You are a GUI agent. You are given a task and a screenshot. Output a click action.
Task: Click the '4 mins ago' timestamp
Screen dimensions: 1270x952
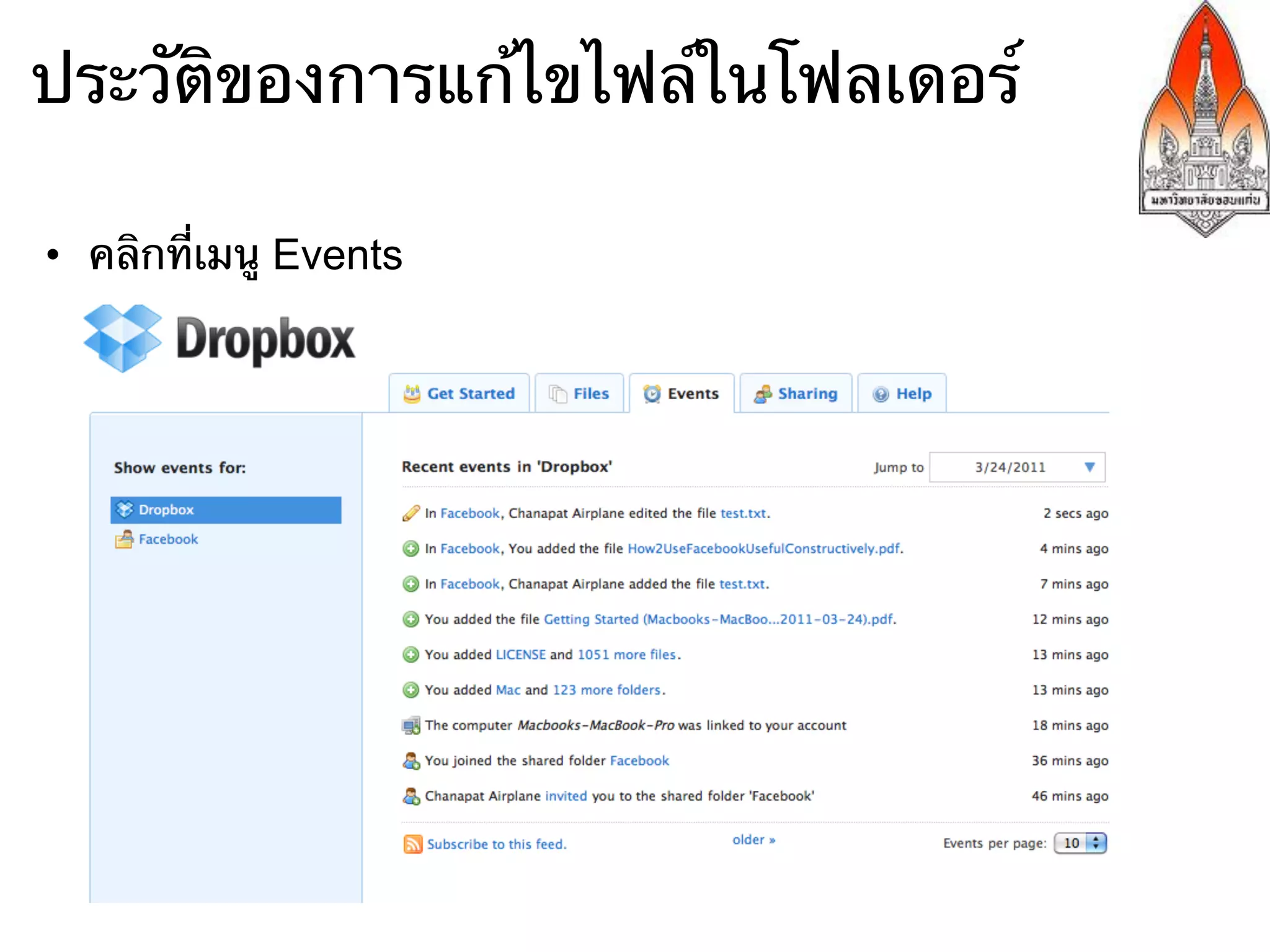coord(1074,549)
